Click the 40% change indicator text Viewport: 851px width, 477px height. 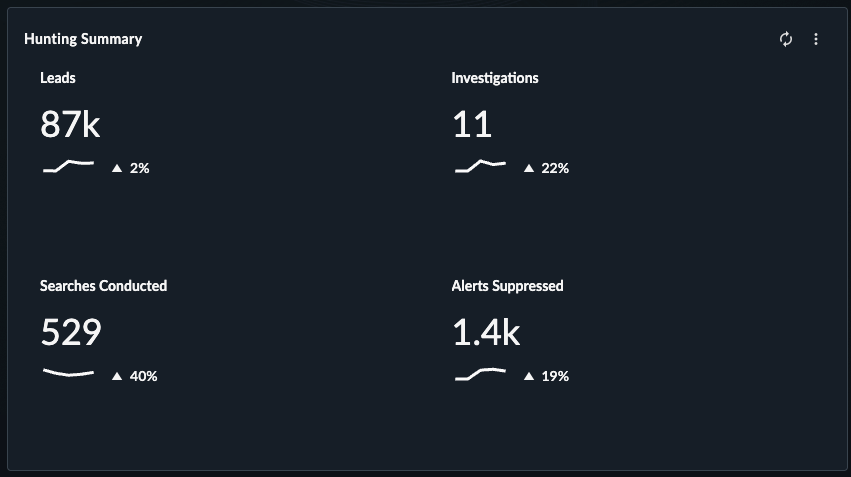tap(143, 376)
